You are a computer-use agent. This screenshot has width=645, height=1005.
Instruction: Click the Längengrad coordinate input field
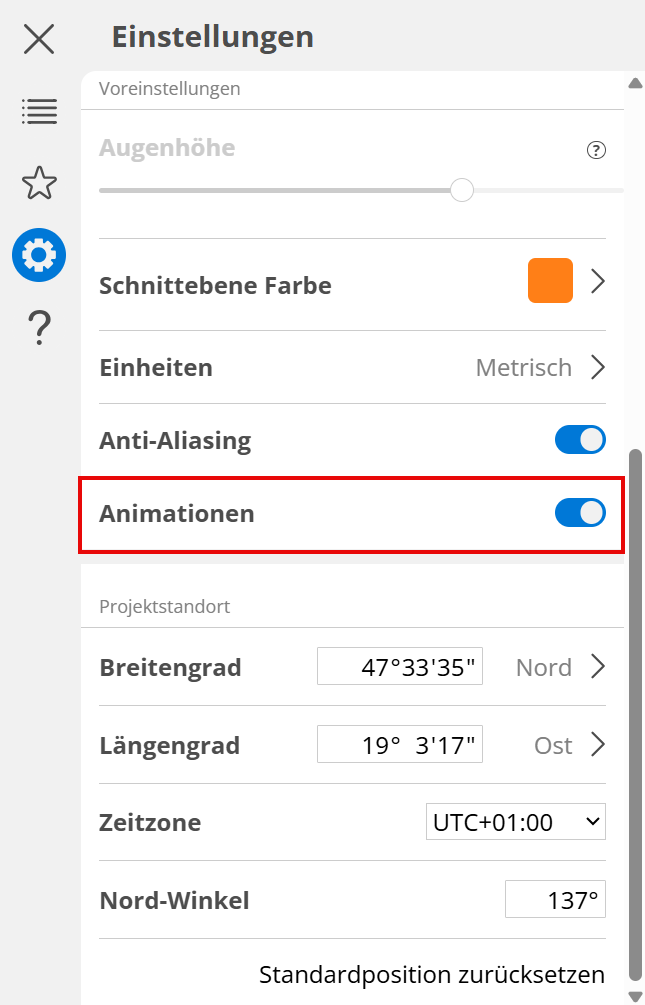(400, 745)
